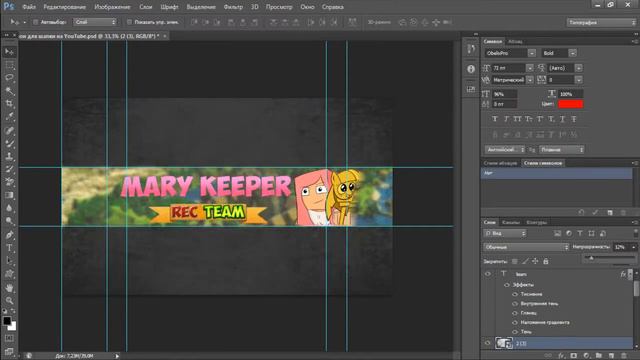This screenshot has height=360, width=640.
Task: Select the Crop tool
Action: click(x=9, y=104)
